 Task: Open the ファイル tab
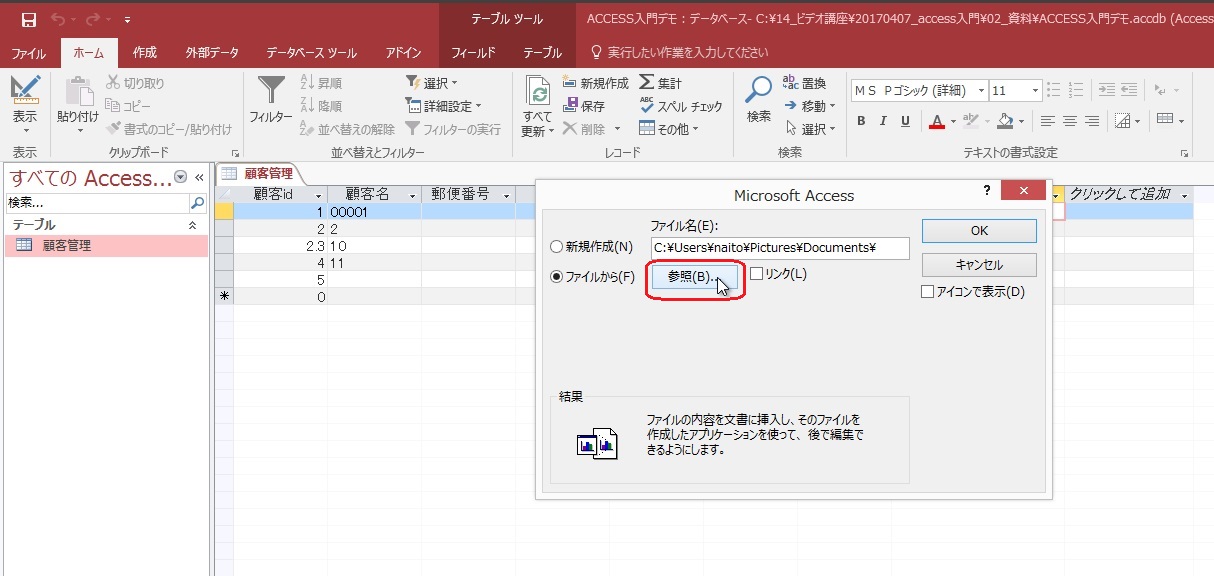tap(29, 53)
